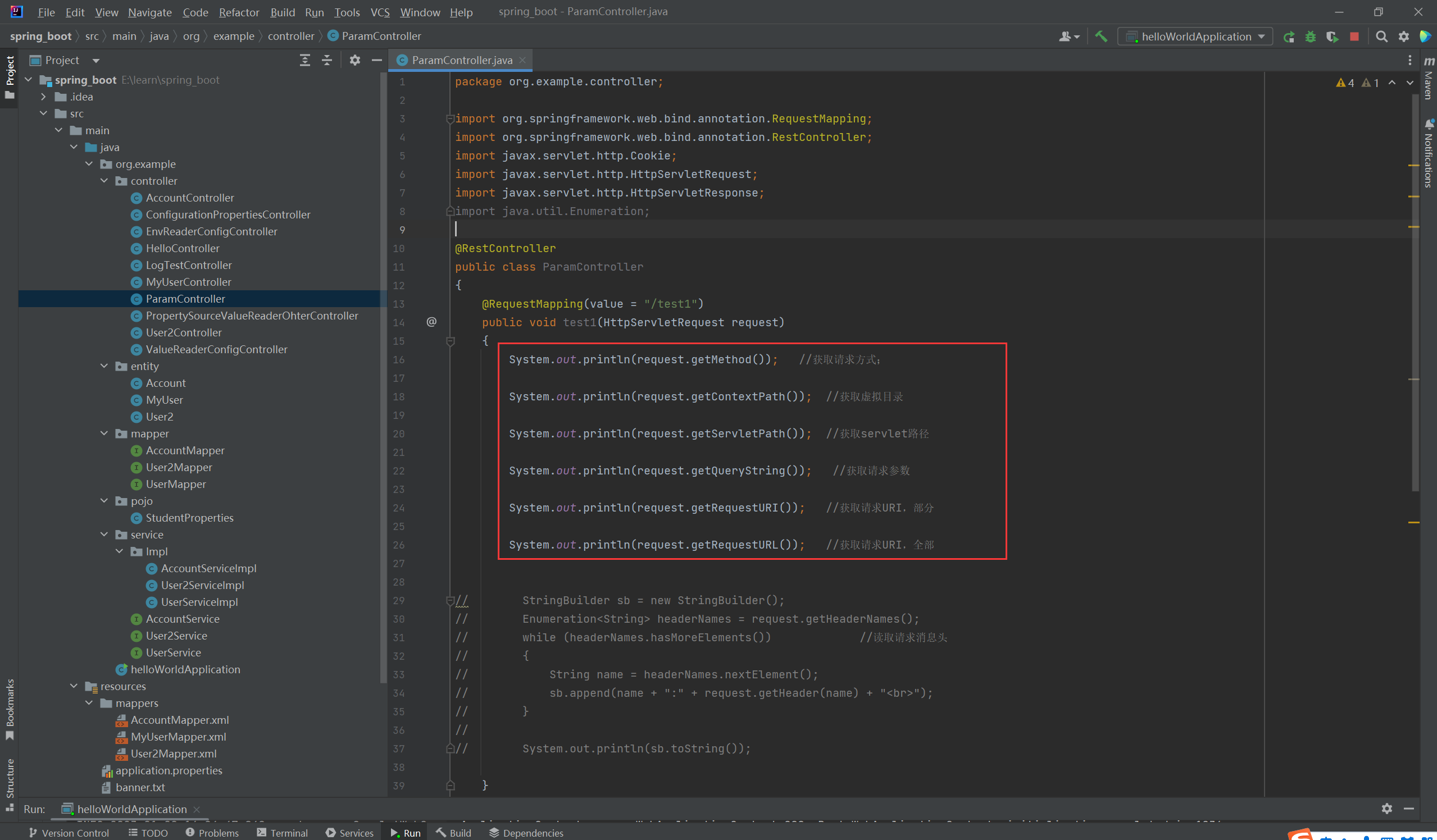Open the Refactor menu

coord(238,12)
